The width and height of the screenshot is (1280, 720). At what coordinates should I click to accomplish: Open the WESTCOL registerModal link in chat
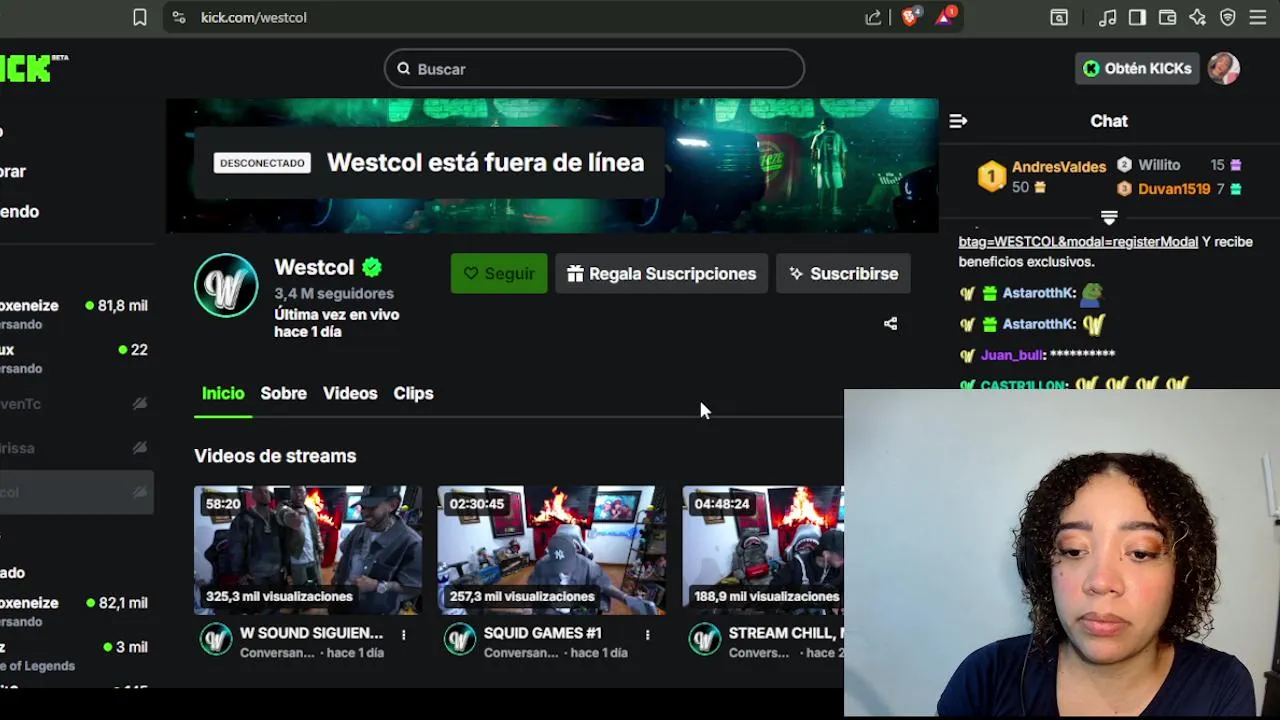coord(1078,241)
